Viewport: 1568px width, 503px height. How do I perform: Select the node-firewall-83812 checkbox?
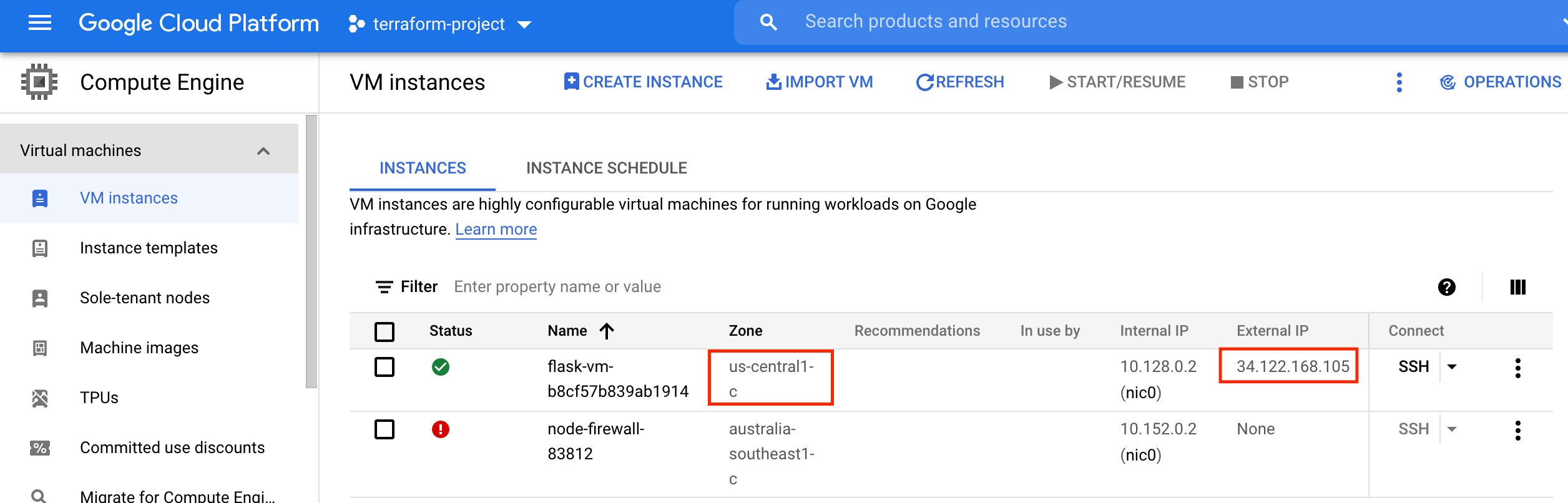[385, 429]
